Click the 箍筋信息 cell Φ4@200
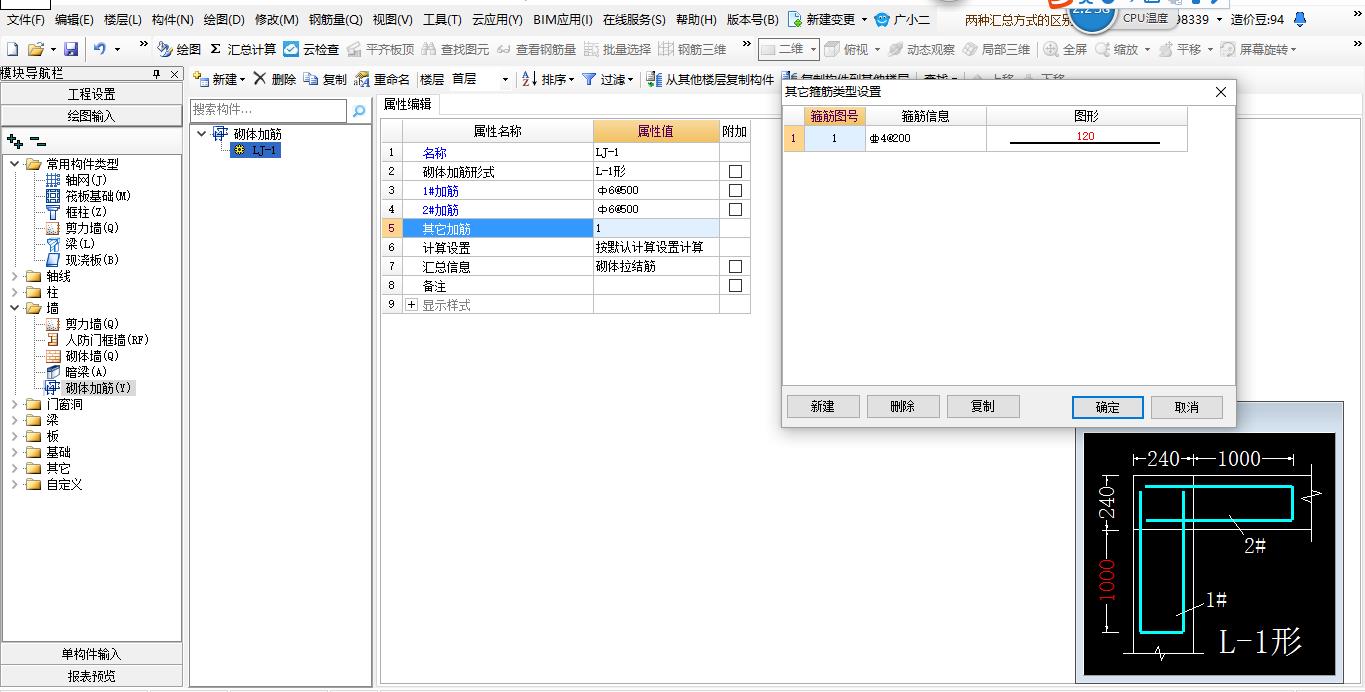Viewport: 1365px width, 692px height. (x=926, y=138)
